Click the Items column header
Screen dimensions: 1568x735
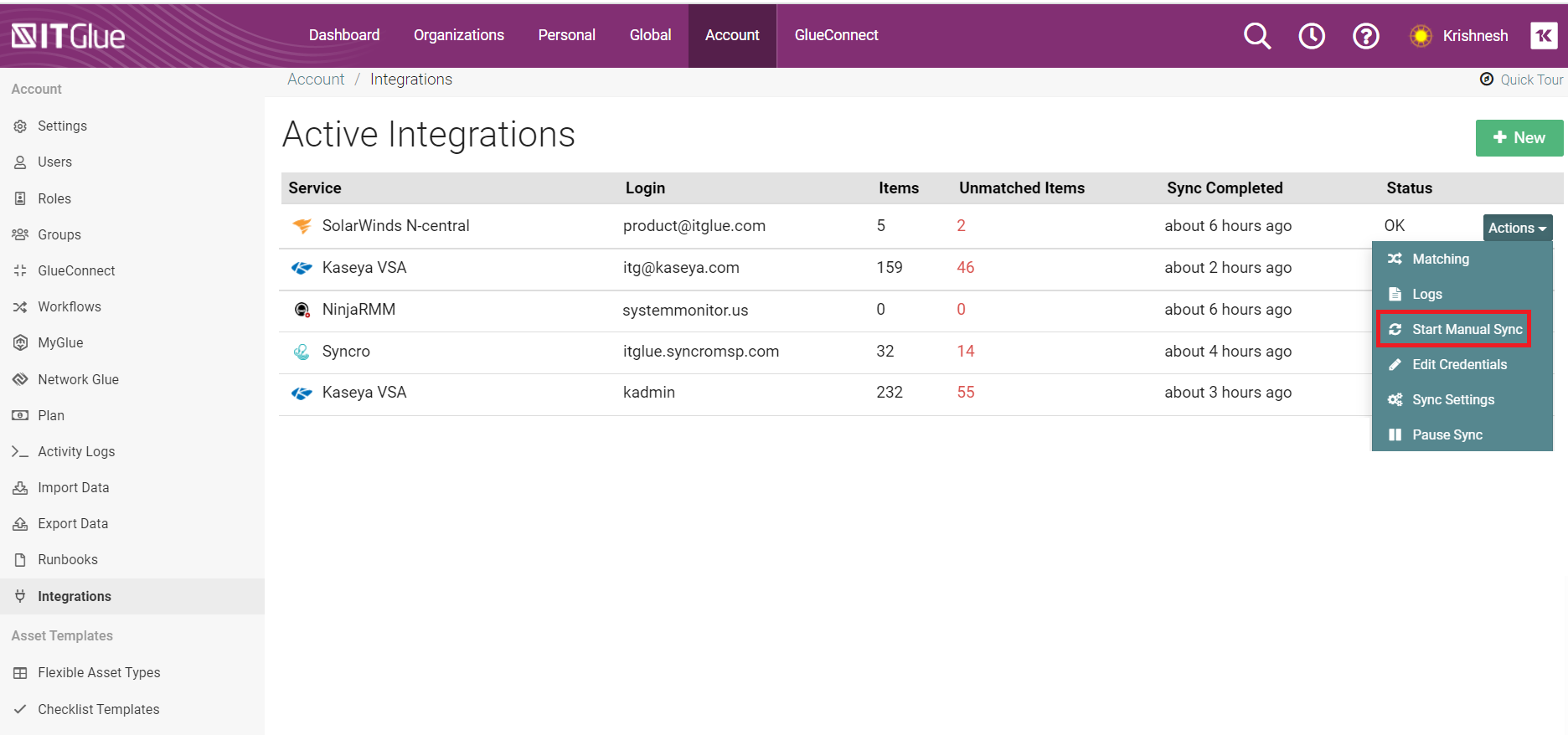click(x=899, y=188)
